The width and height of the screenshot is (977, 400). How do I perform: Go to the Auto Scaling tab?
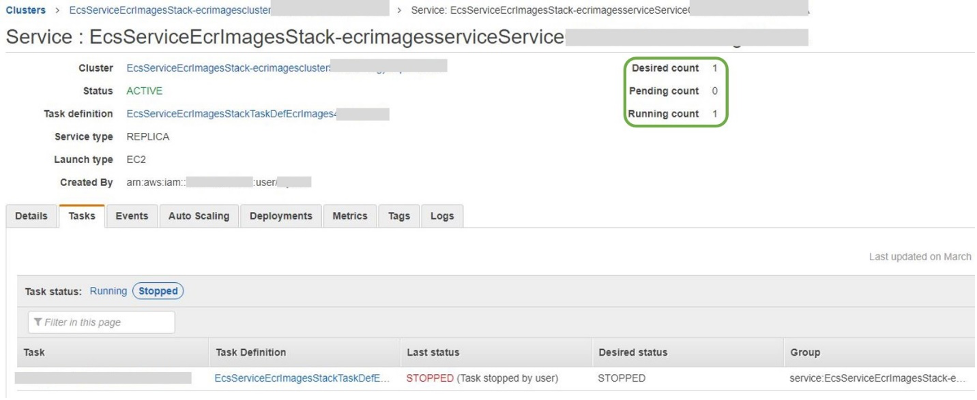click(x=199, y=216)
